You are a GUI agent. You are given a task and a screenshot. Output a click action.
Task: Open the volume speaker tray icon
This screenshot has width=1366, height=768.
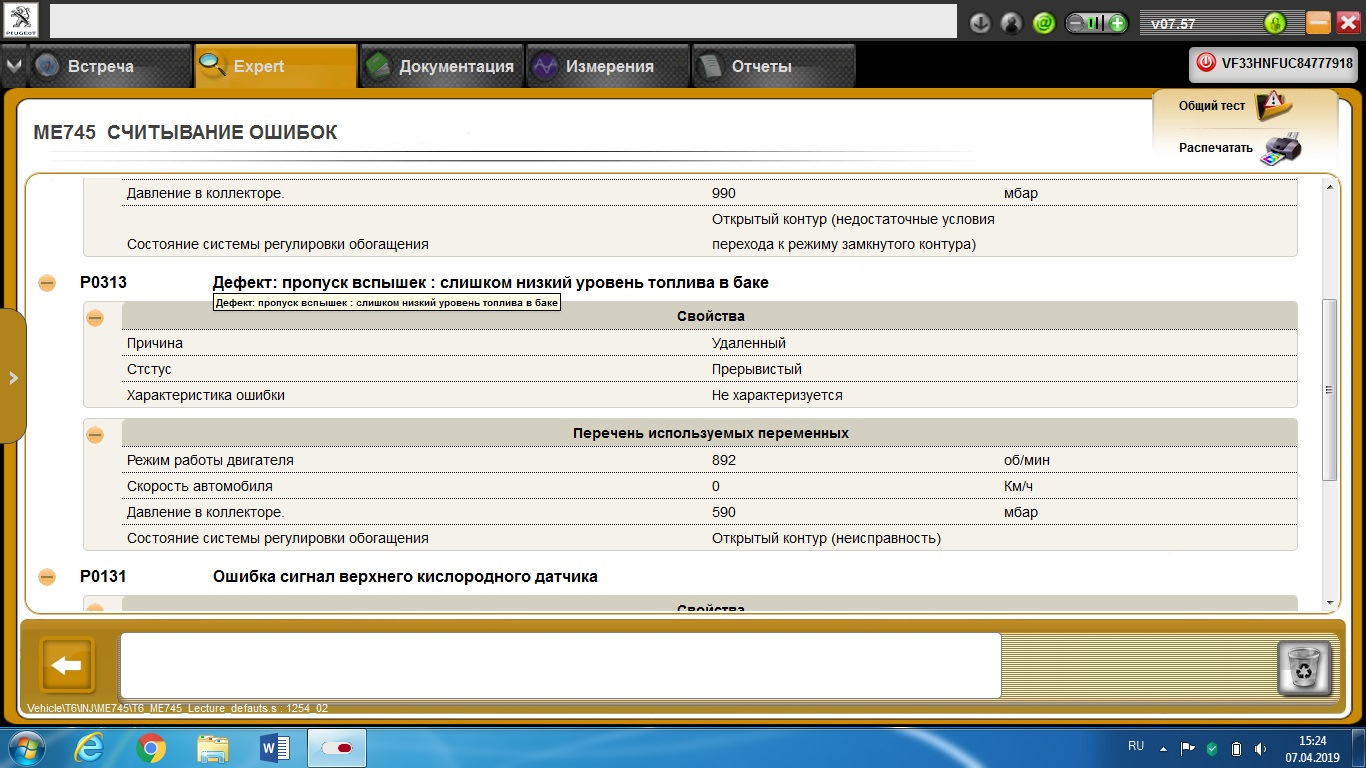pos(1260,748)
